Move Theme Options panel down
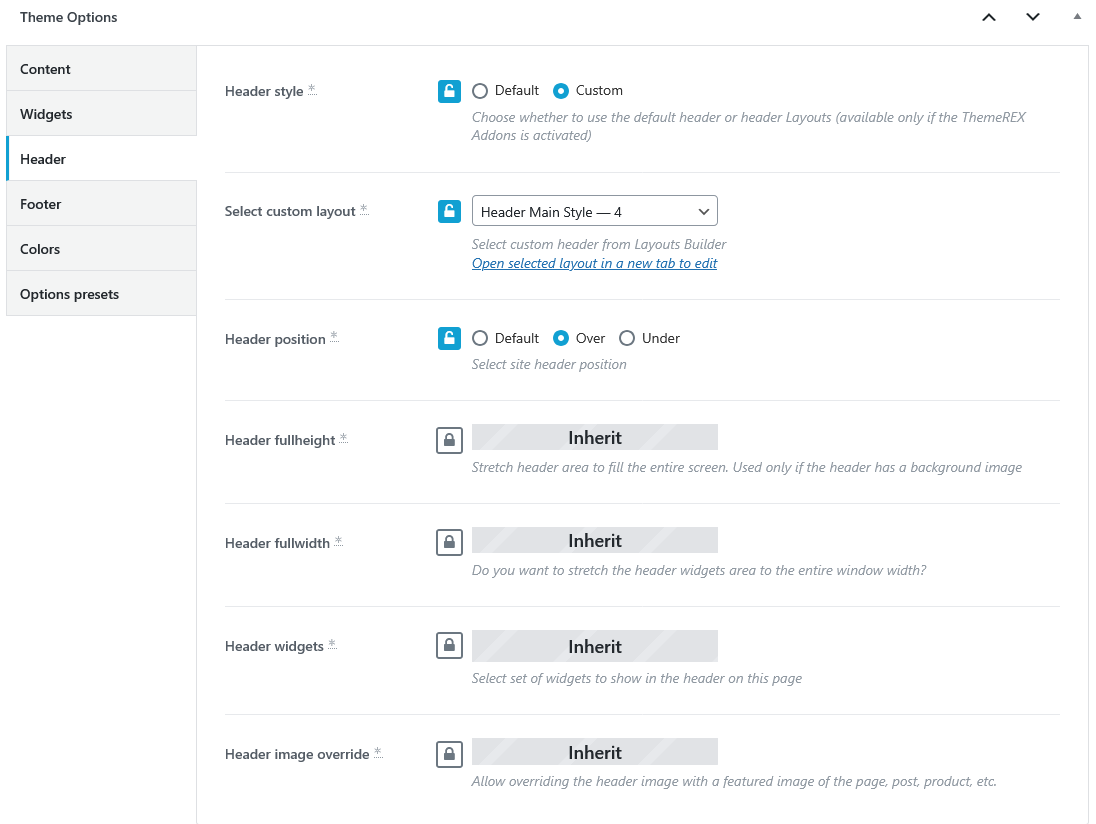1096x824 pixels. click(x=1032, y=17)
